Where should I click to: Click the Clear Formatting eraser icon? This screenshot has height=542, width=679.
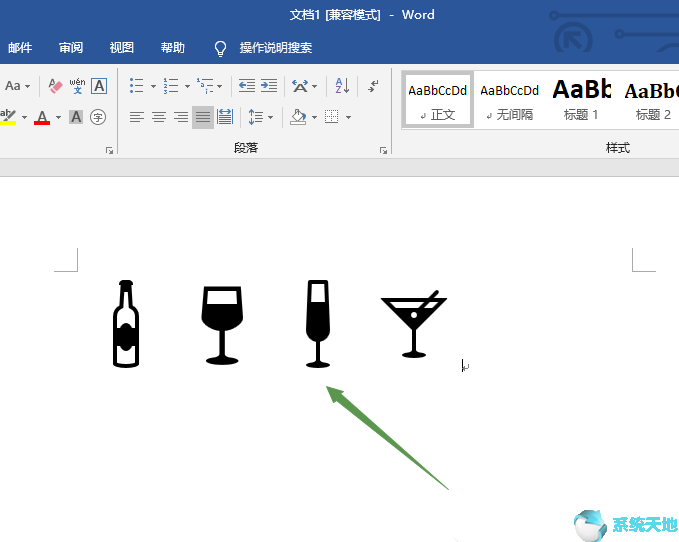(55, 86)
